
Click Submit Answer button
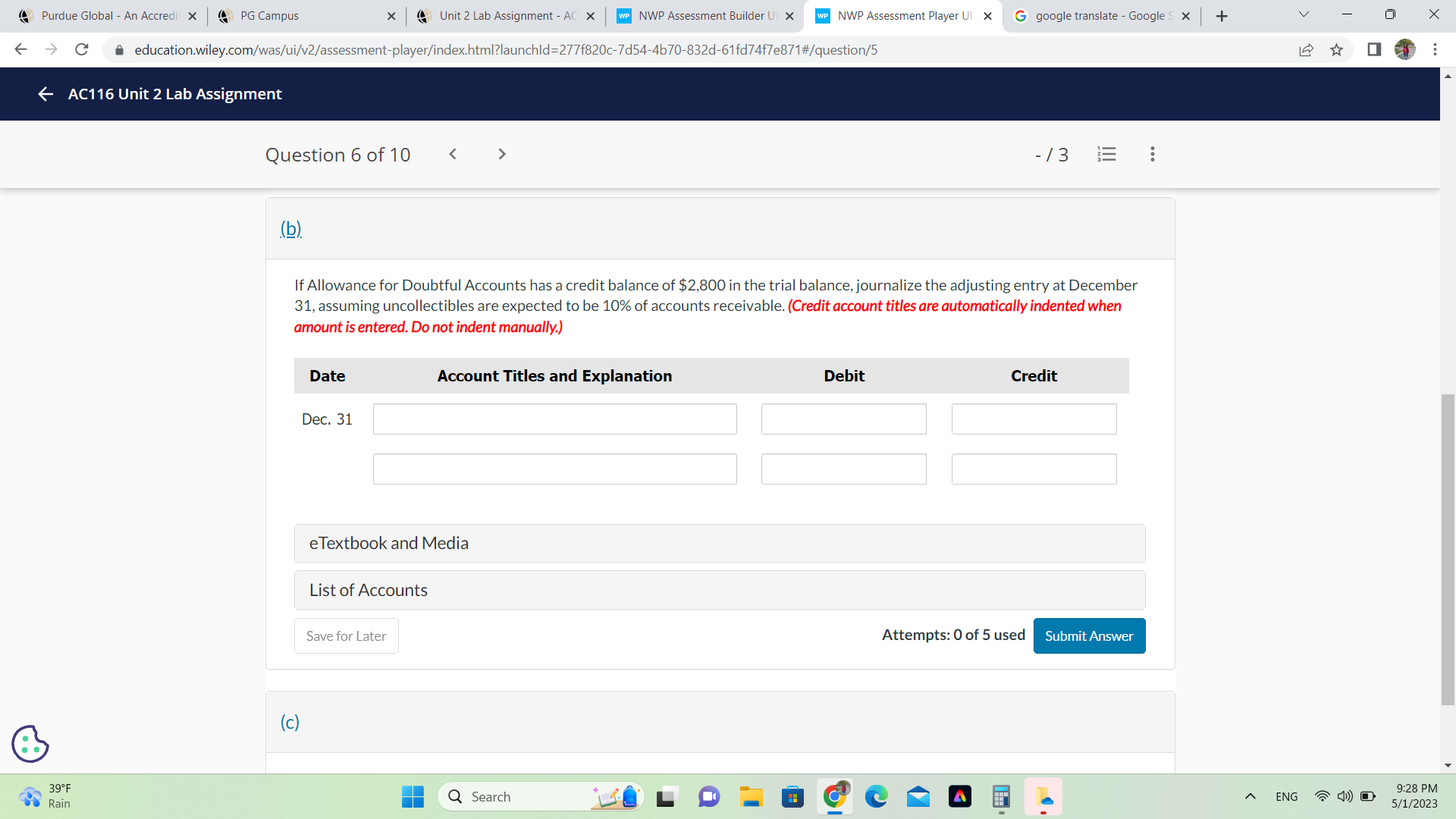[1088, 635]
